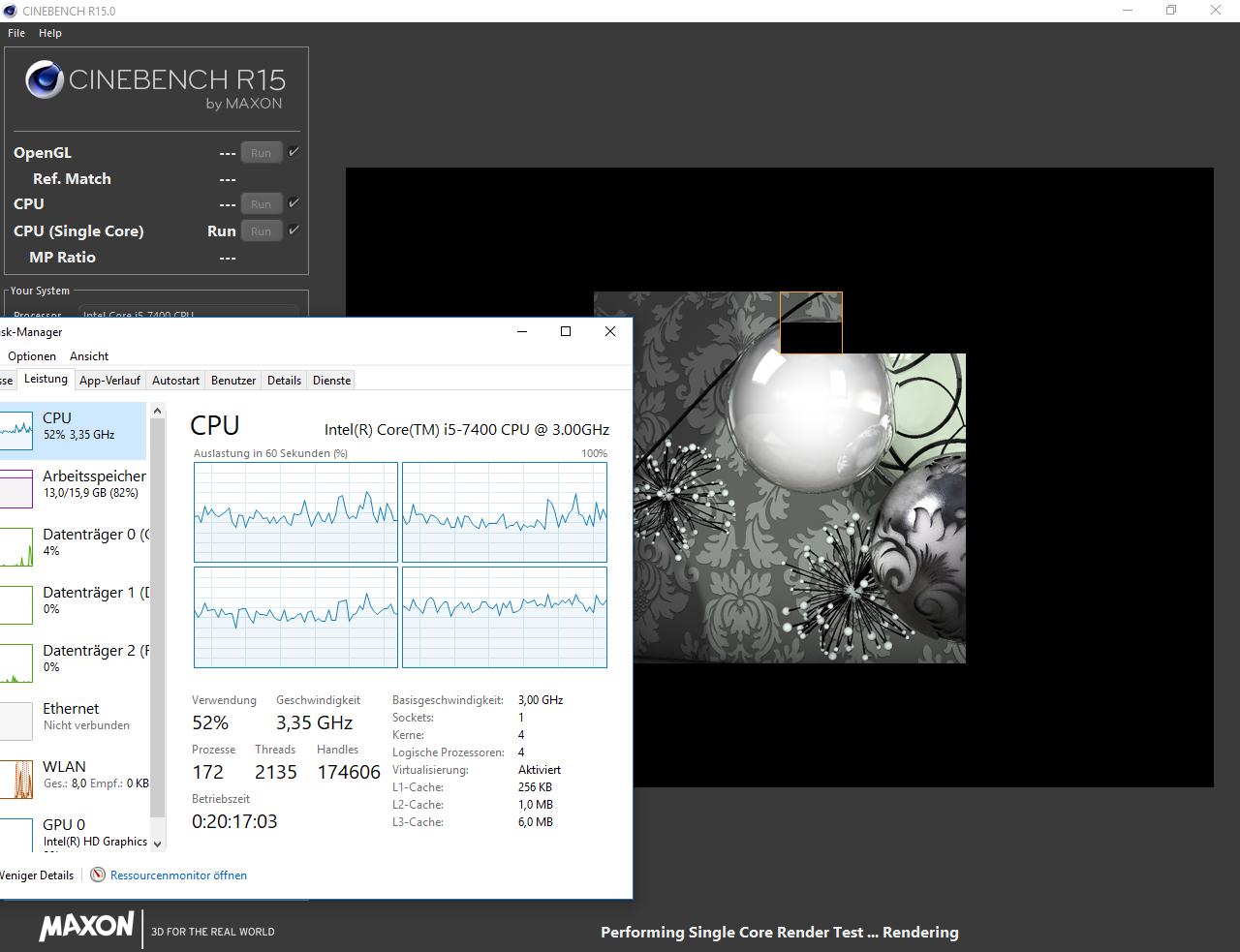Screen dimensions: 1240x952
Task: Switch to the Leistung tab
Action: [x=46, y=379]
